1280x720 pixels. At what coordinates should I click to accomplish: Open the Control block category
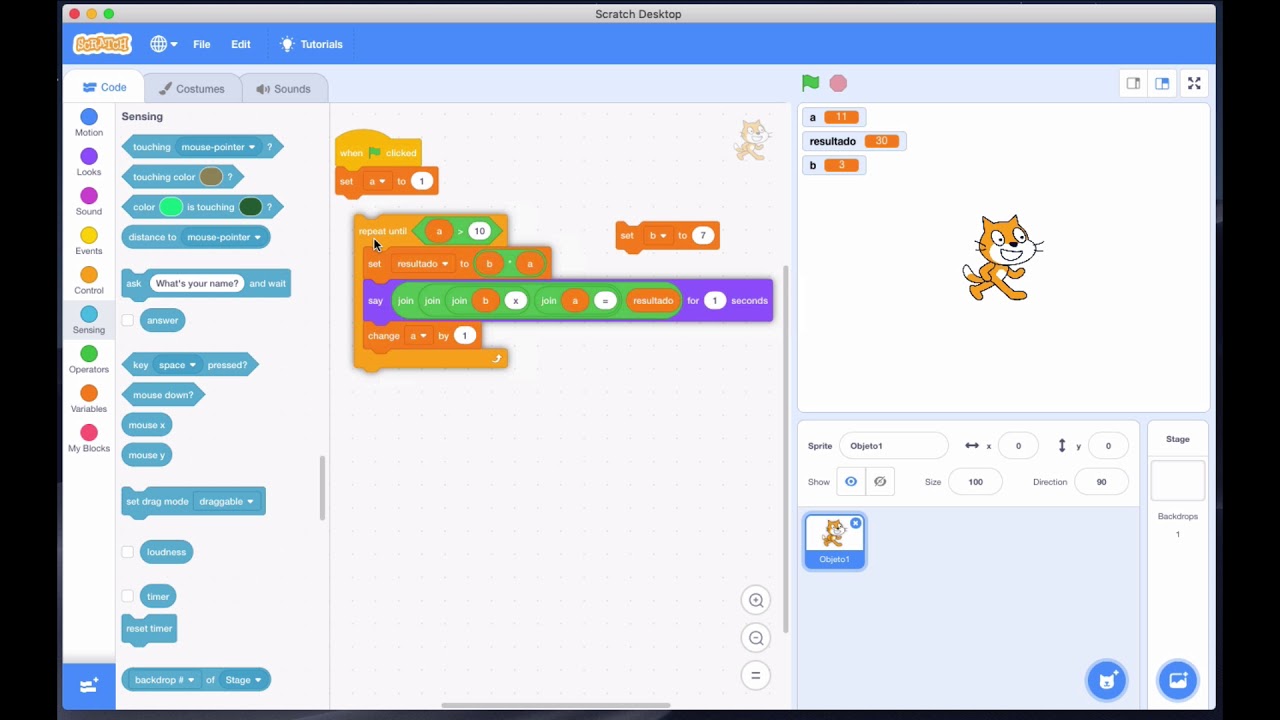89,281
